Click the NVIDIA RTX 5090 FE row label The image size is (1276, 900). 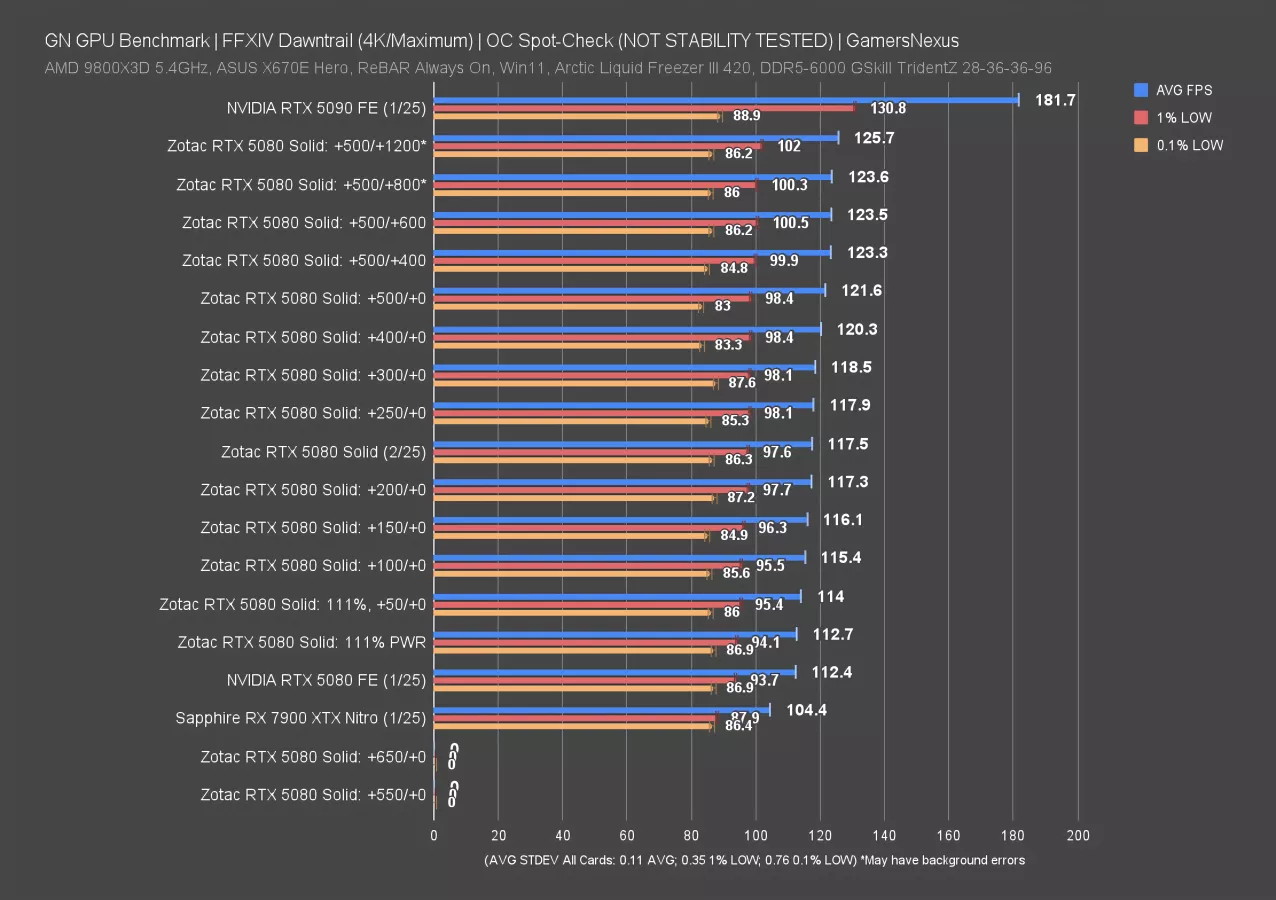pos(327,108)
